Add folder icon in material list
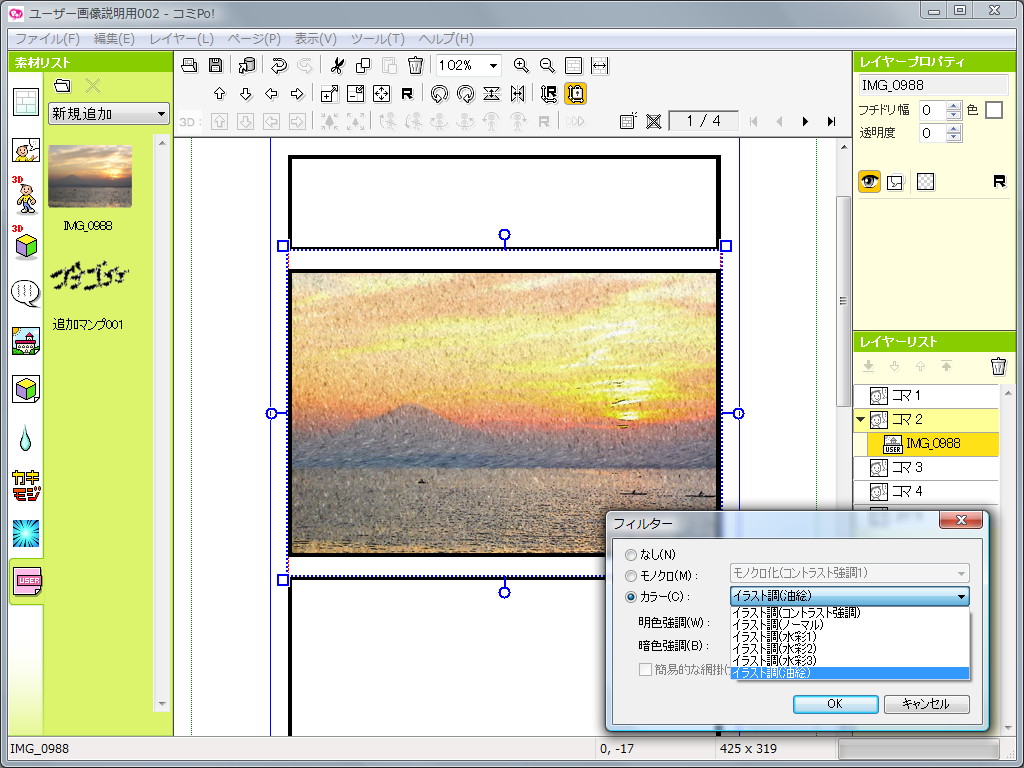The width and height of the screenshot is (1024, 768). coord(62,86)
